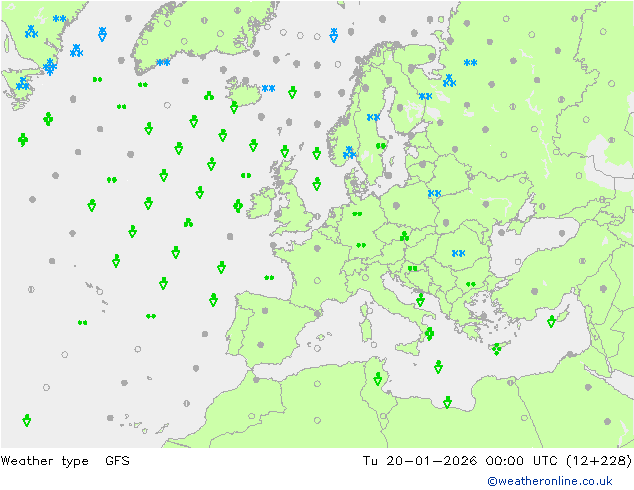Select the drizzle symbol in Bay of Biscay

point(269,277)
